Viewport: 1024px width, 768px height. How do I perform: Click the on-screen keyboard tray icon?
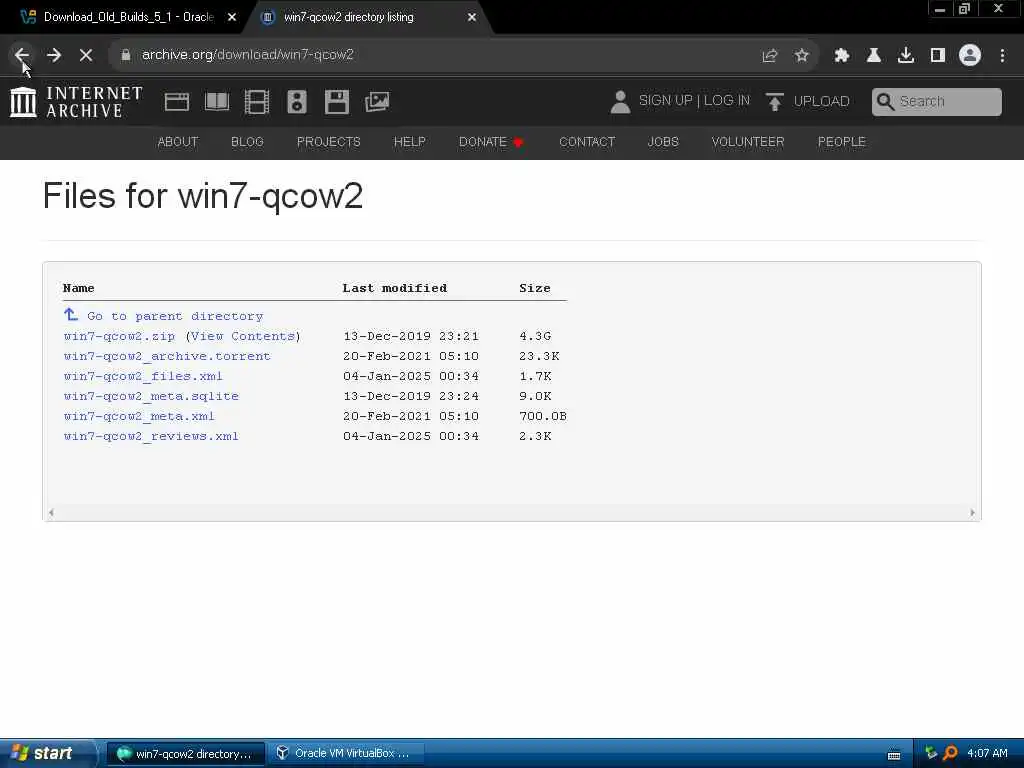pyautogui.click(x=894, y=755)
